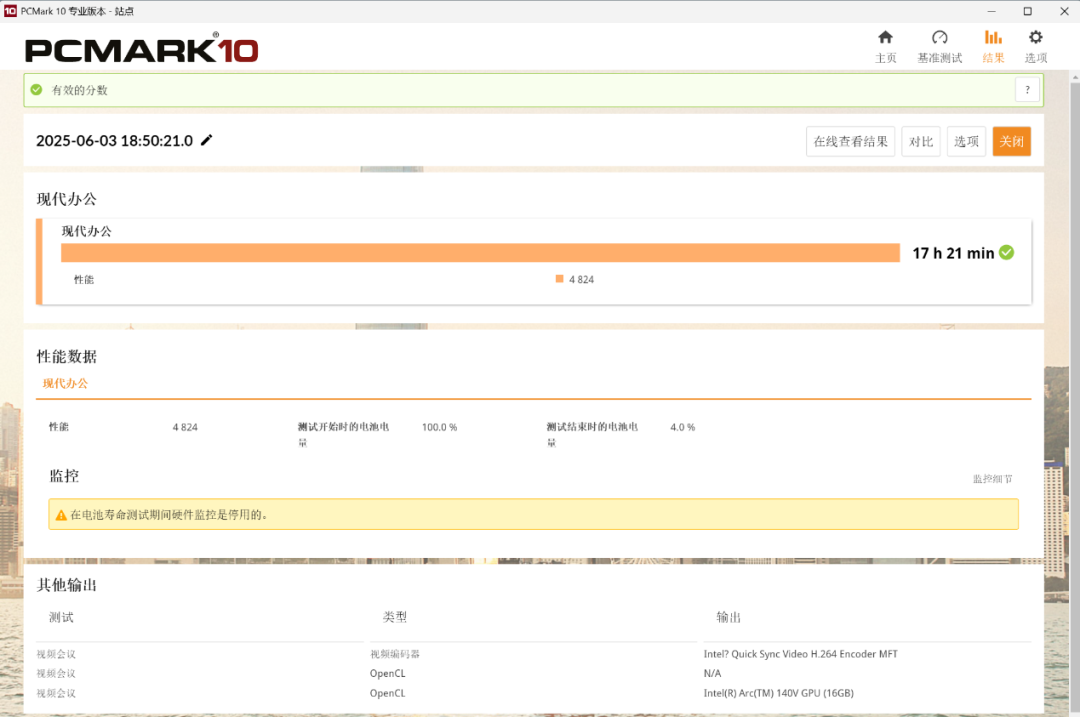The width and height of the screenshot is (1080, 717).
Task: Click the scrollbar up arrow
Action: coord(1074,76)
